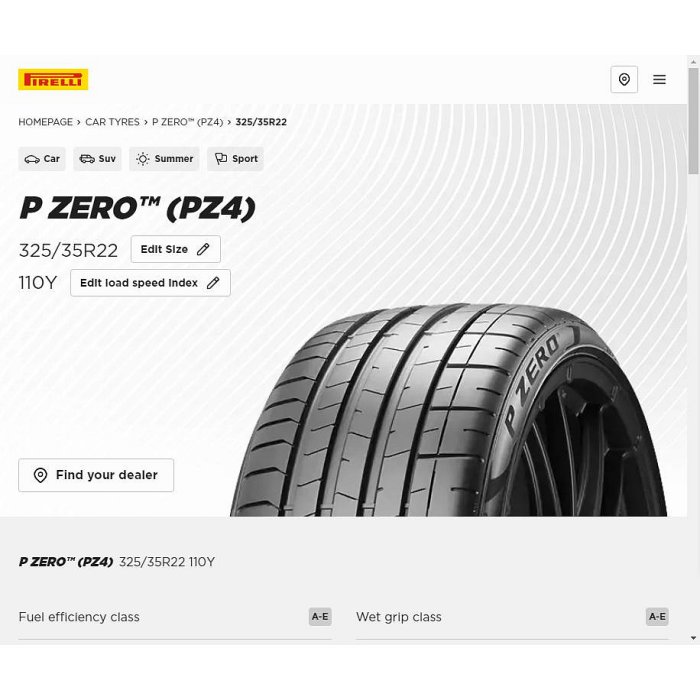Click Edit load speed index button
The image size is (700, 700).
[x=150, y=283]
